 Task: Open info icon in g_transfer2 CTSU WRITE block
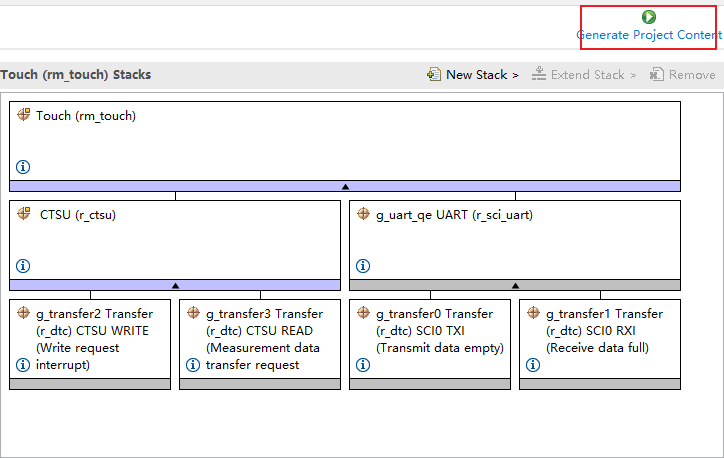tap(23, 365)
